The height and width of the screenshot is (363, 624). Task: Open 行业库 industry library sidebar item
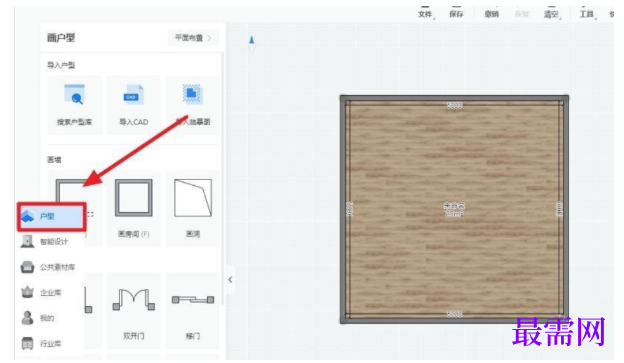pyautogui.click(x=41, y=343)
